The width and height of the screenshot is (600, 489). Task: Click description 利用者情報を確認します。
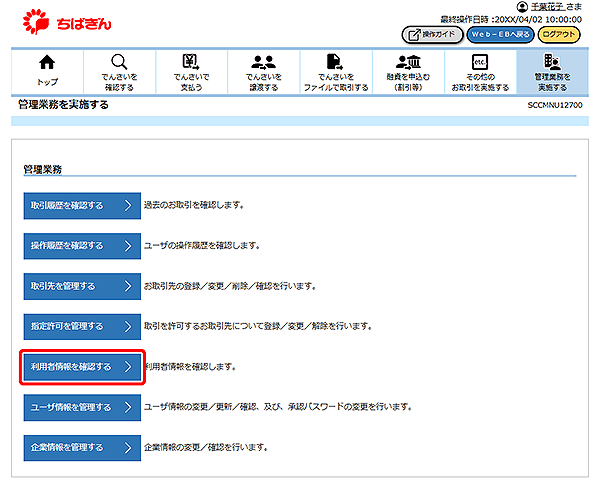pos(190,367)
